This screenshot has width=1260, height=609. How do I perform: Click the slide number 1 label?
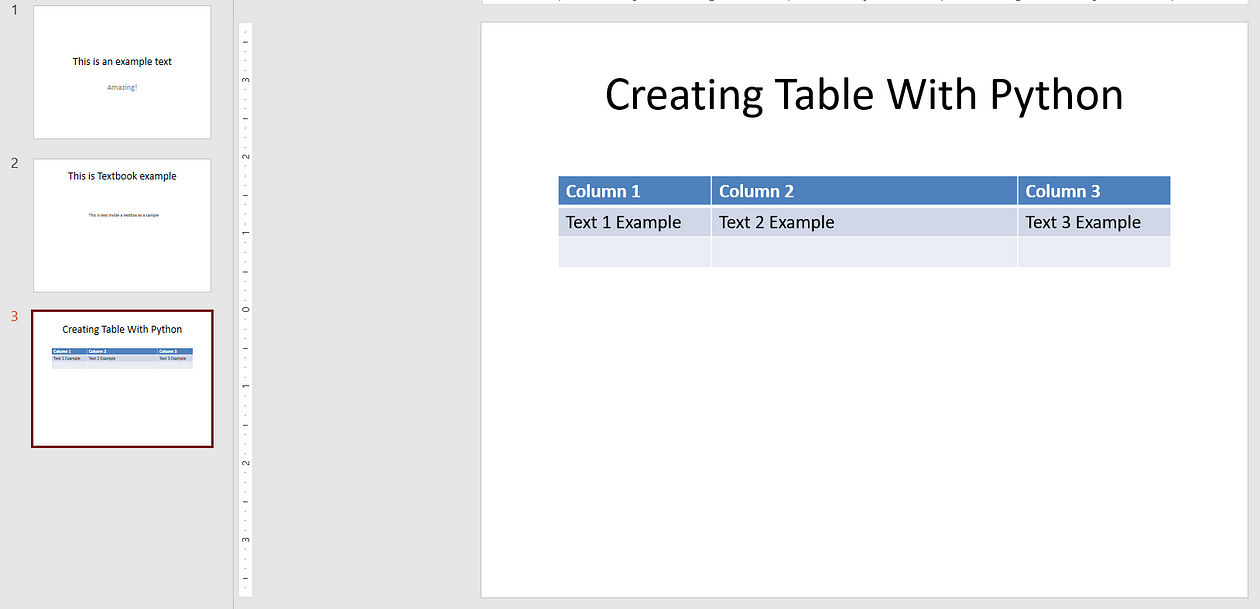point(15,10)
